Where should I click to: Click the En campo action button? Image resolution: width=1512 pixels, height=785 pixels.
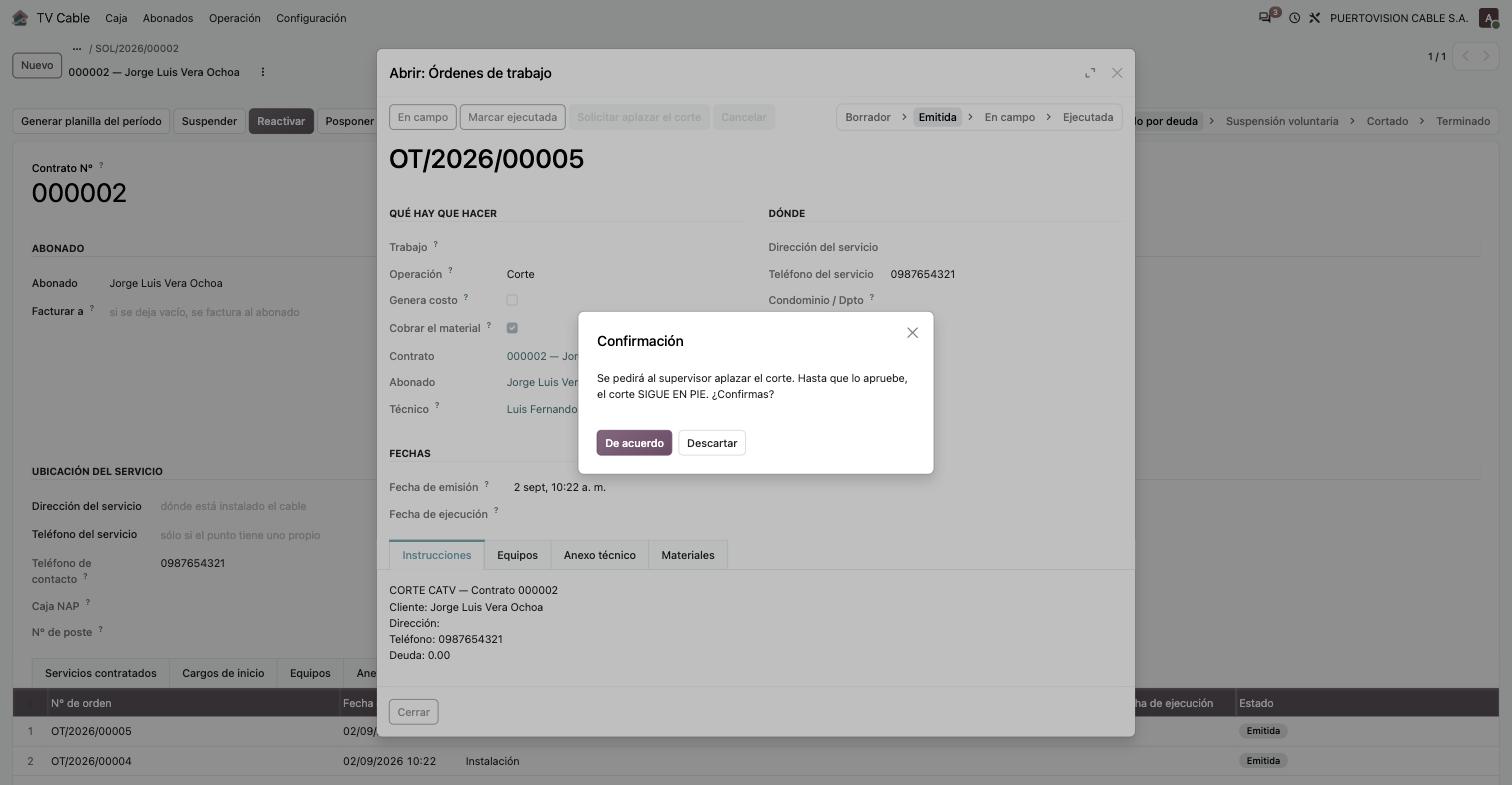[423, 117]
